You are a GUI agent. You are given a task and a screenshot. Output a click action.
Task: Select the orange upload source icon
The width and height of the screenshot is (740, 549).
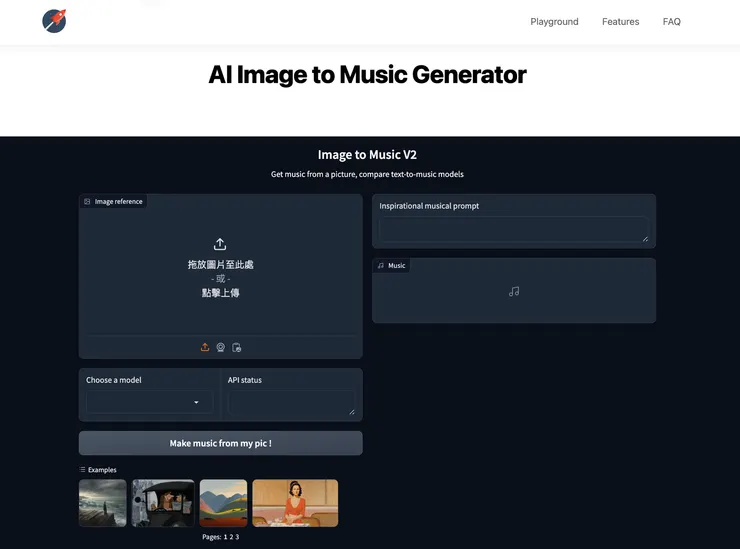point(205,347)
